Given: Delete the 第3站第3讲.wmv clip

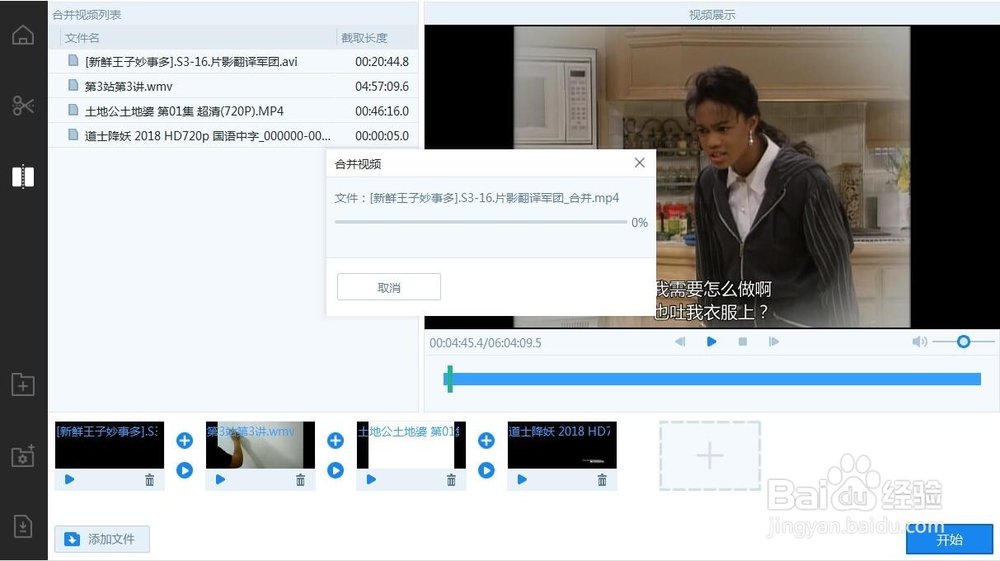Looking at the screenshot, I should click(300, 479).
